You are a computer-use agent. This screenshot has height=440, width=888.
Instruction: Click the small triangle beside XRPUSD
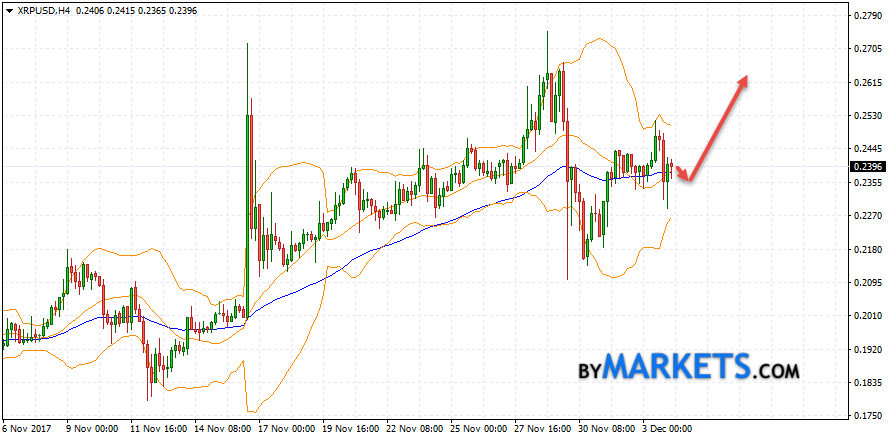[x=8, y=9]
